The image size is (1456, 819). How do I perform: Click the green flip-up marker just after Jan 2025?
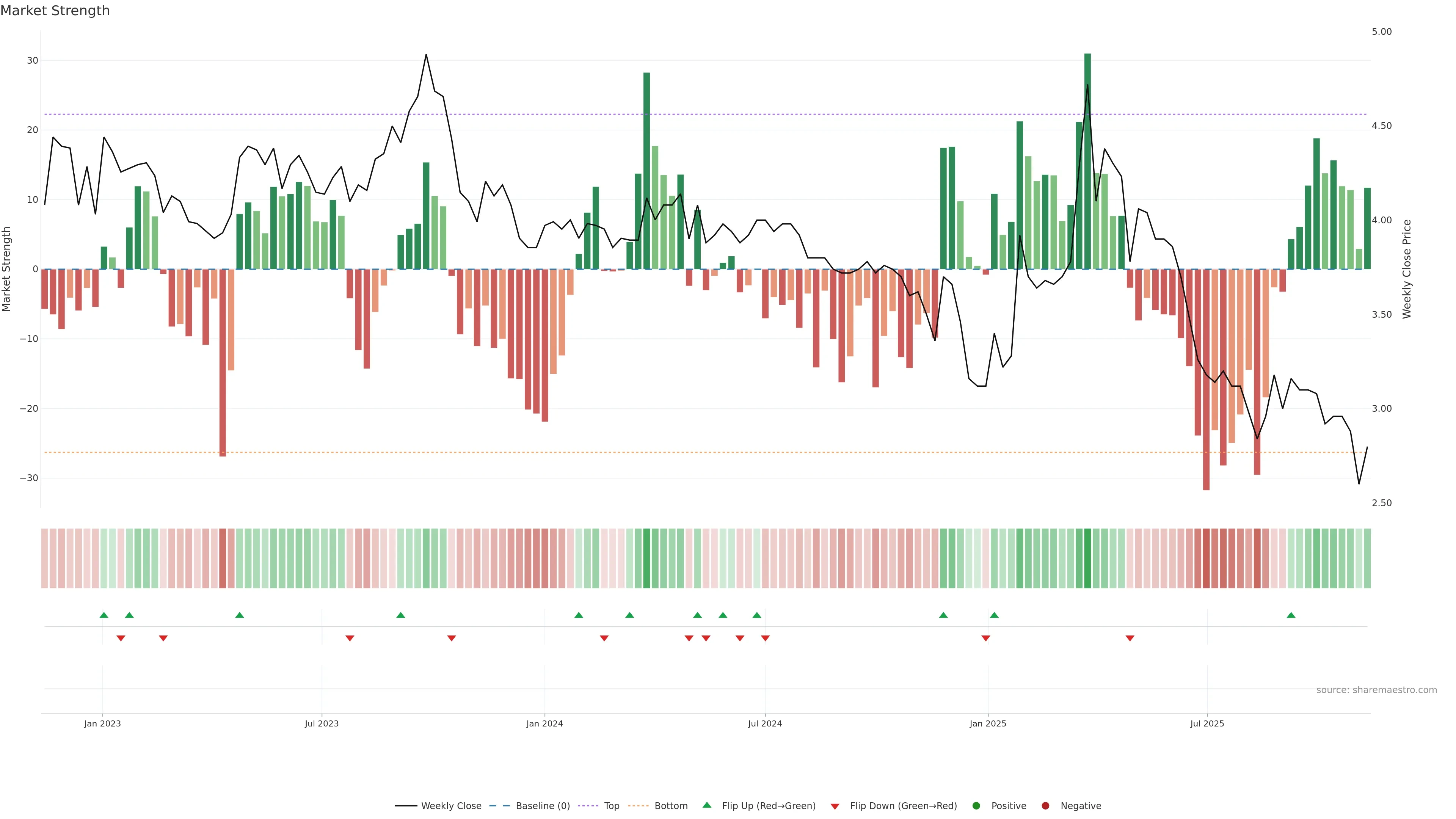(994, 615)
